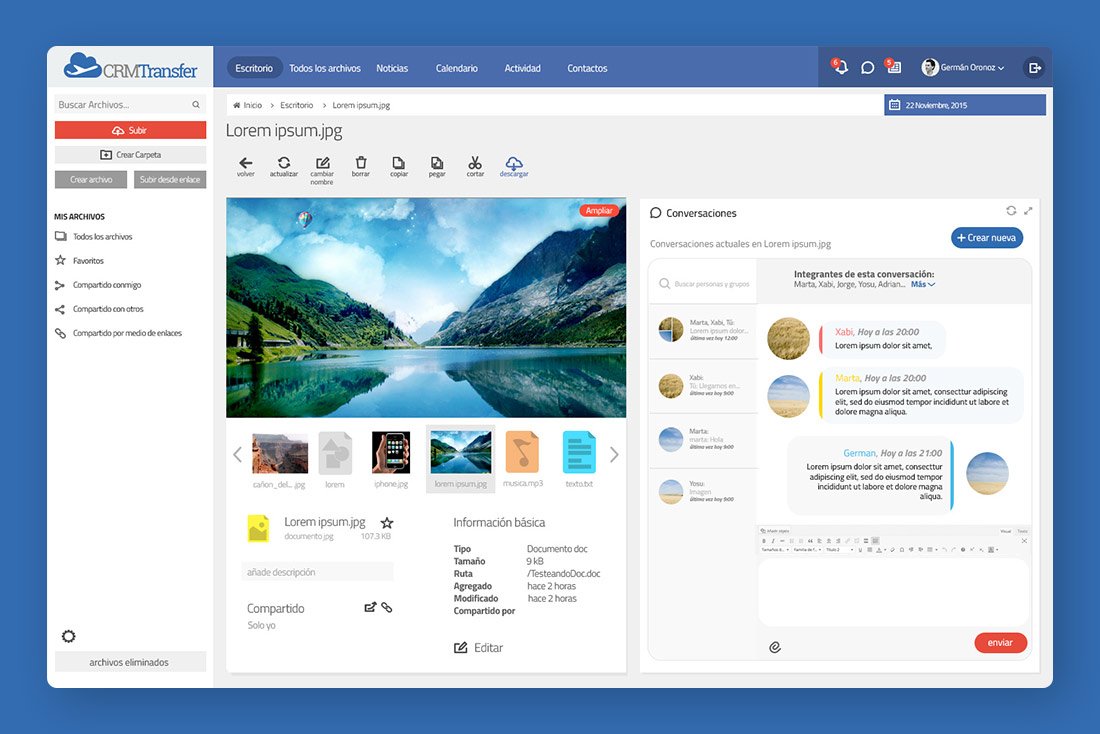Open the Actividad tab
Image resolution: width=1100 pixels, height=734 pixels.
click(523, 68)
